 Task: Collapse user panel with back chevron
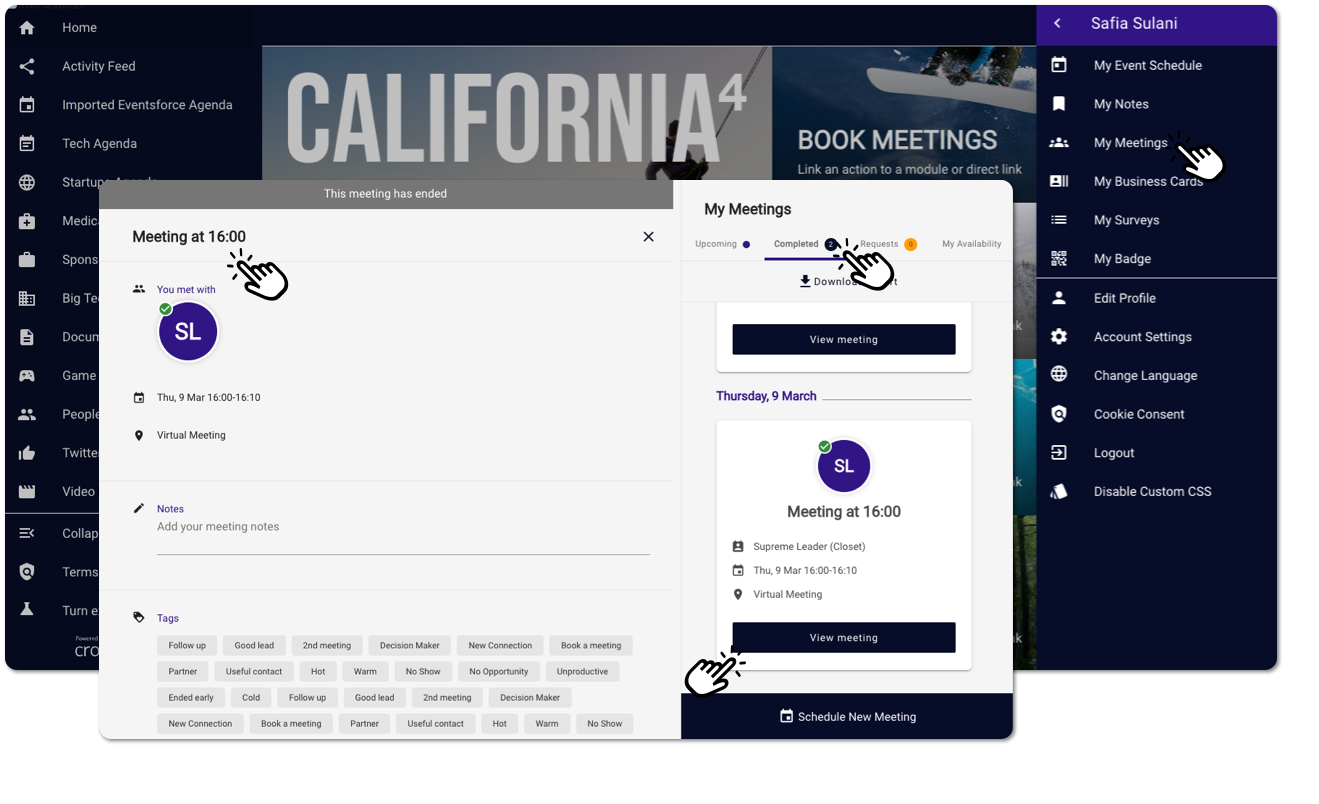tap(1057, 24)
